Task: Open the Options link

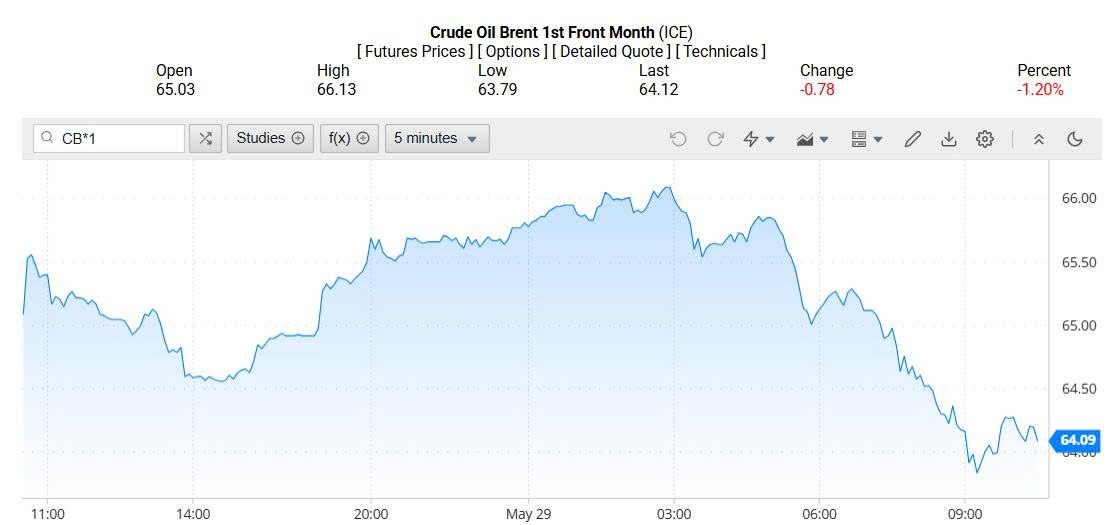Action: click(x=512, y=51)
